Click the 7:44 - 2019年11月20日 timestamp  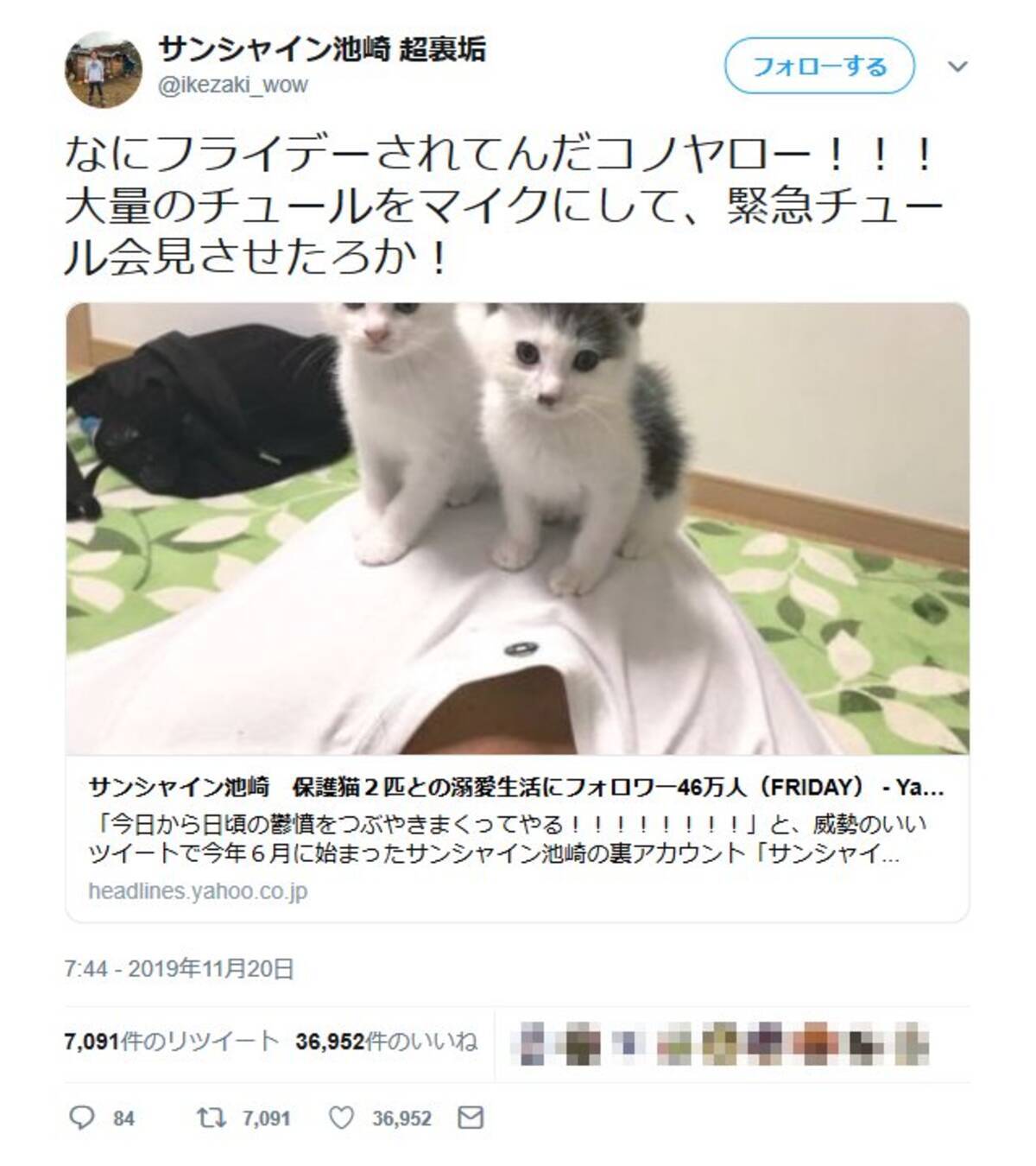point(179,969)
